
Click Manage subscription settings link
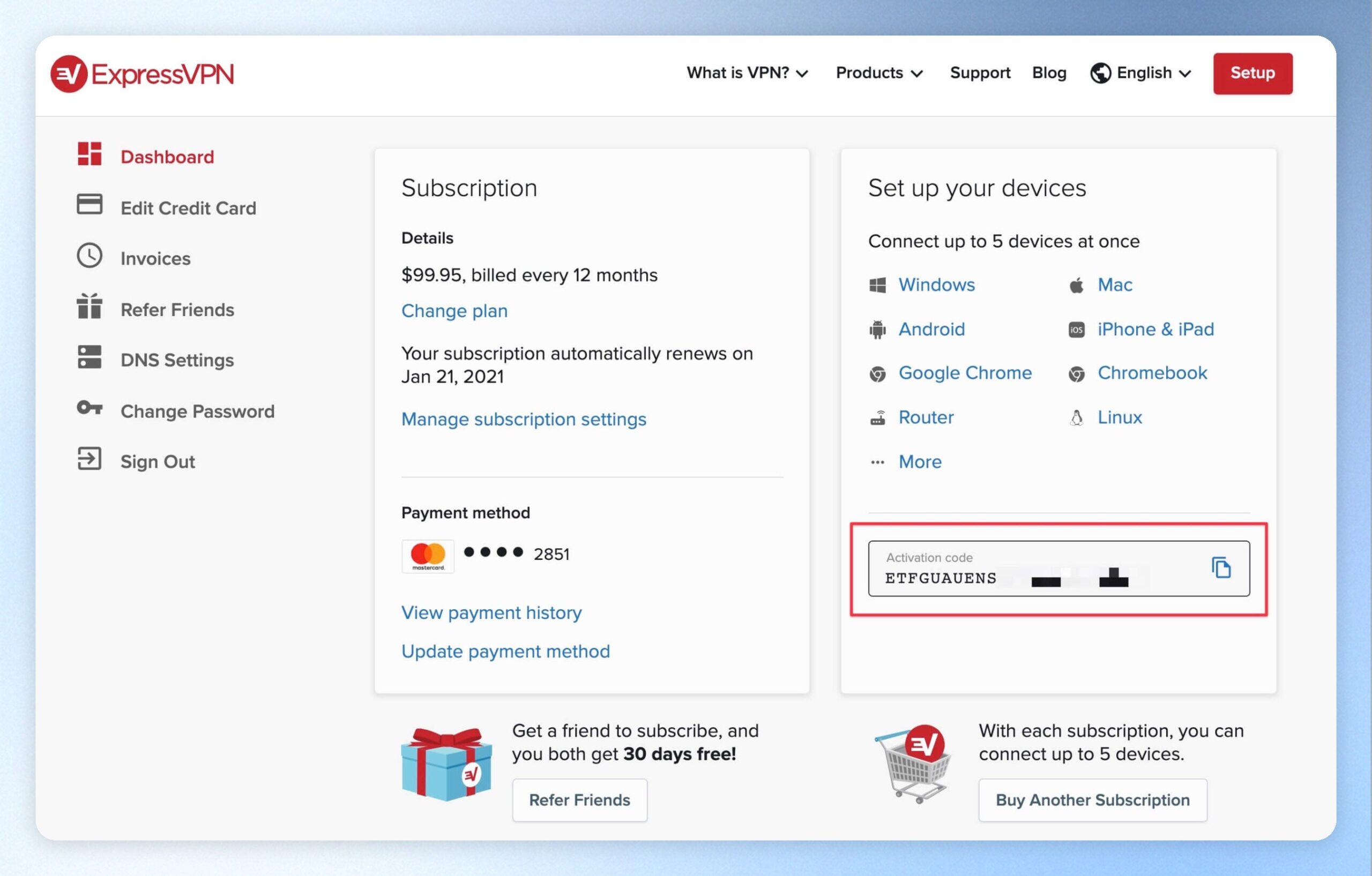[524, 419]
